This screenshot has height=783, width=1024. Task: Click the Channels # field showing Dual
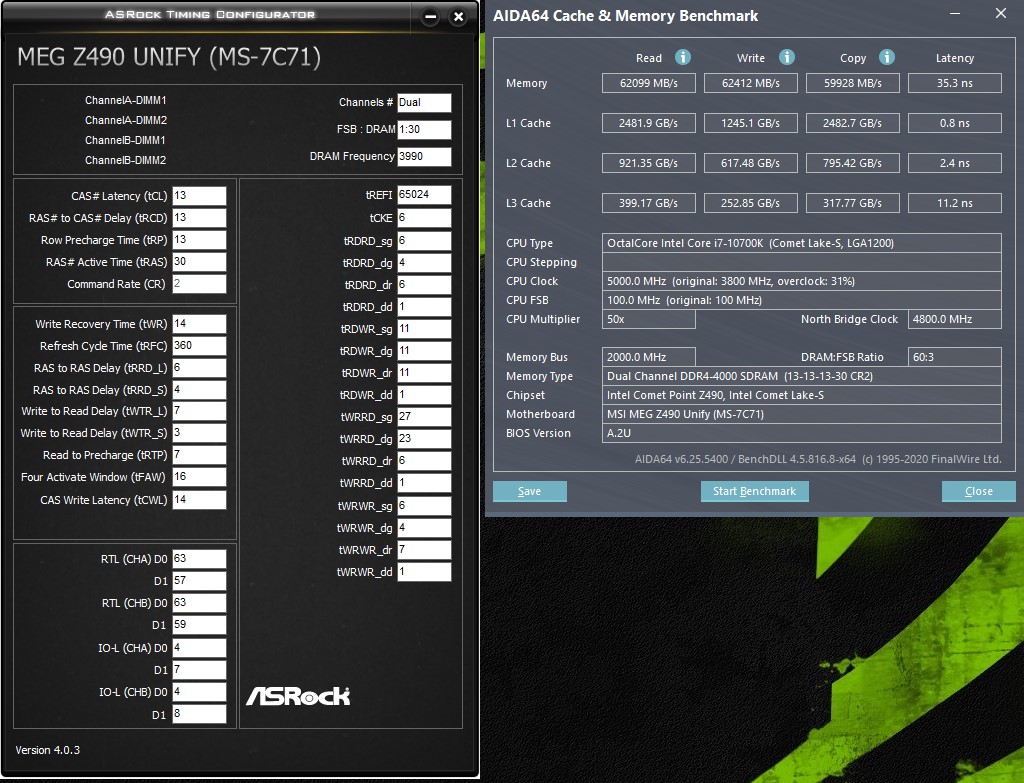coord(424,103)
